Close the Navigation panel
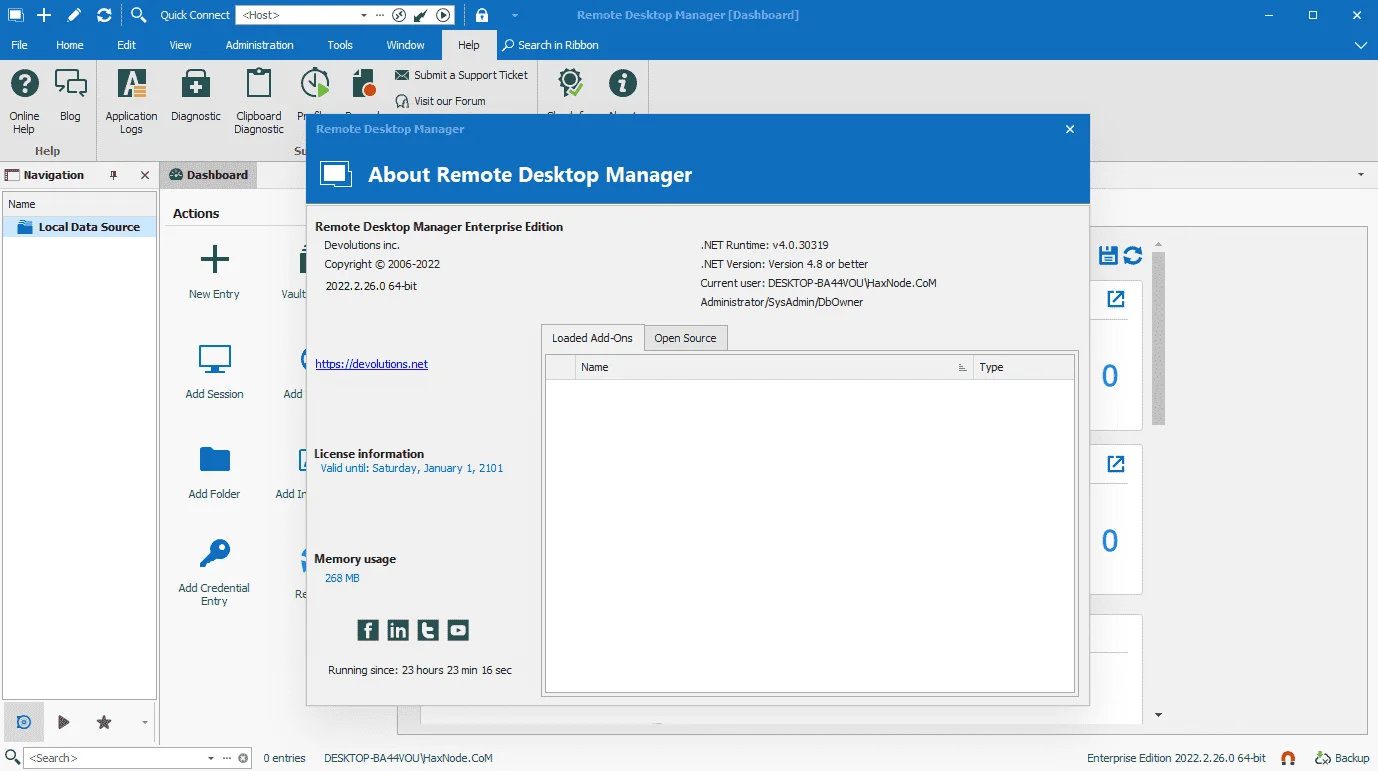The width and height of the screenshot is (1378, 771). pyautogui.click(x=144, y=175)
